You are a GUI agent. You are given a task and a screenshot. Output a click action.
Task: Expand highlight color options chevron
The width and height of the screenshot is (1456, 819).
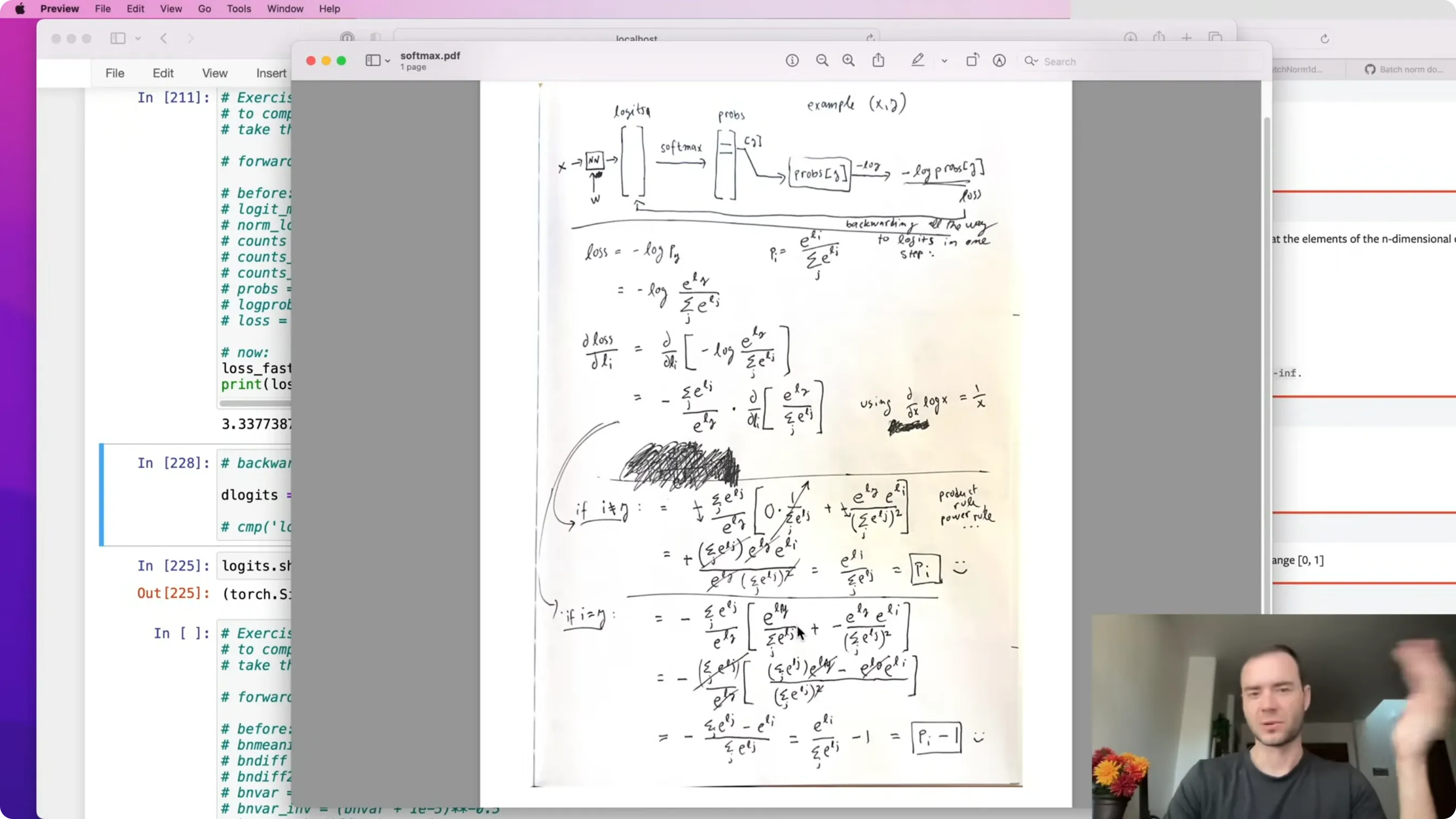944,61
